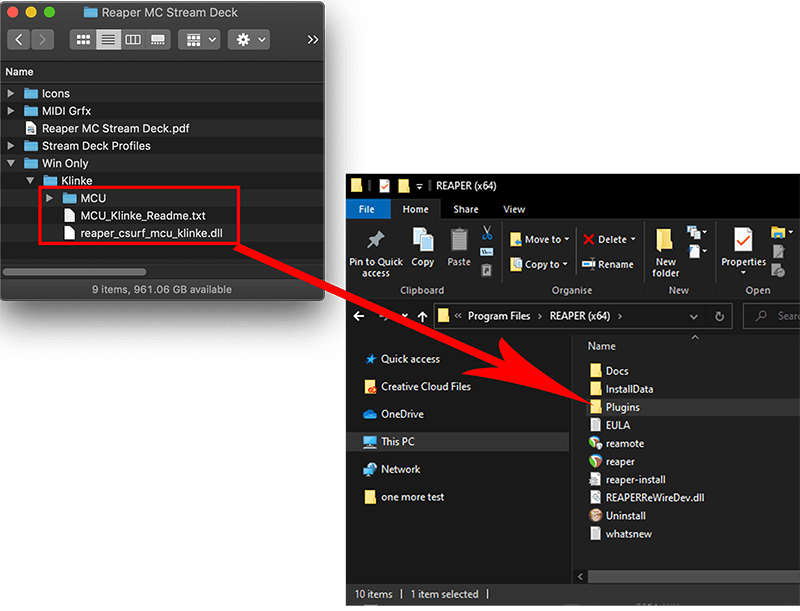Collapse the Klinke folder
The image size is (800, 611).
[x=30, y=181]
